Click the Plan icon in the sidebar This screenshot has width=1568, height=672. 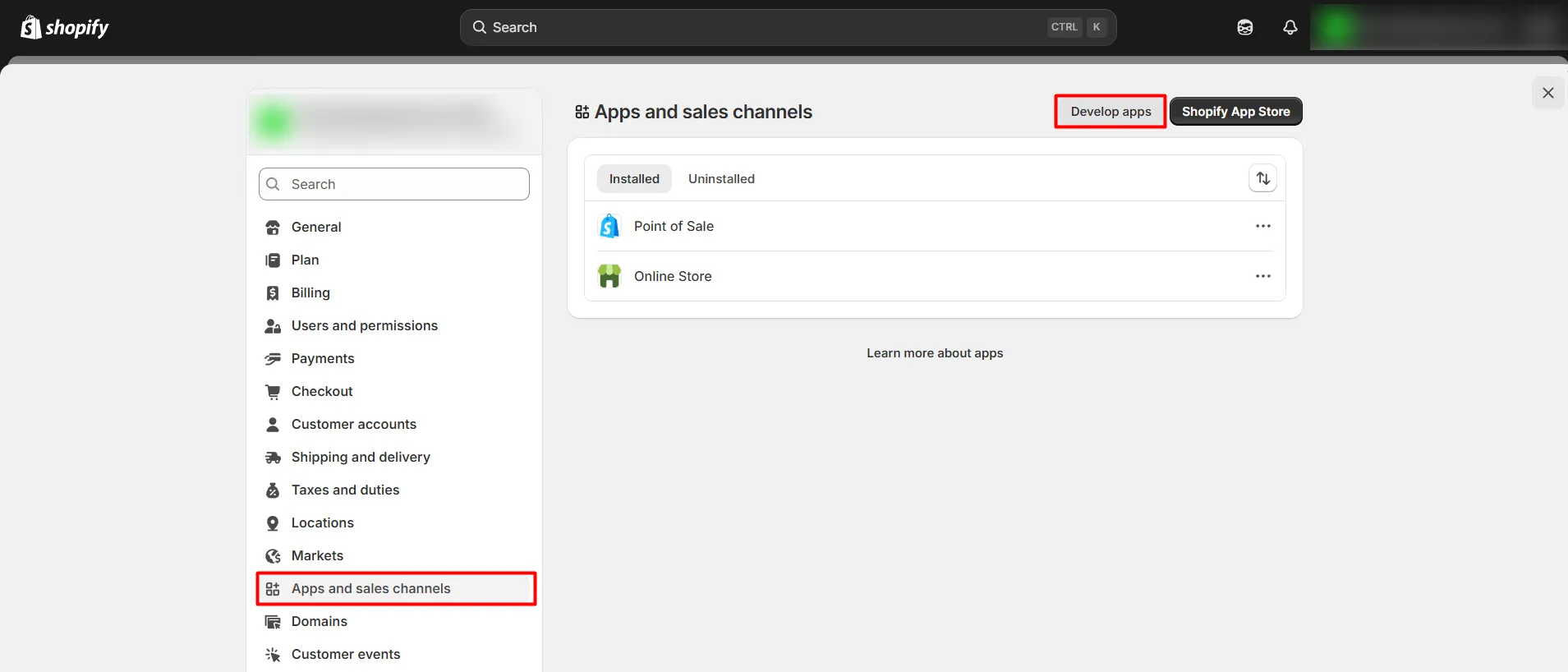pyautogui.click(x=273, y=260)
